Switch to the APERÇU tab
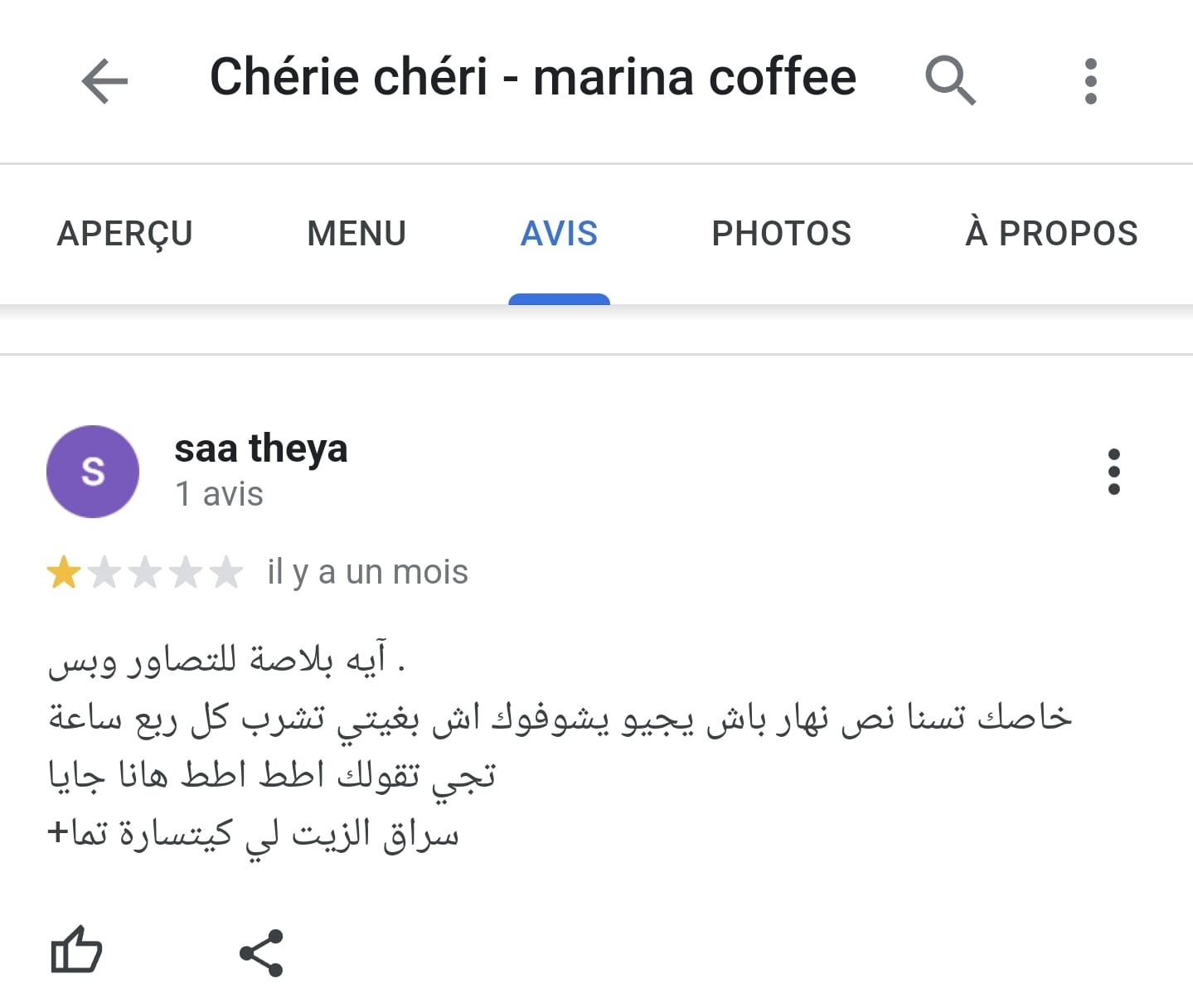The height and width of the screenshot is (1008, 1193). [x=124, y=233]
